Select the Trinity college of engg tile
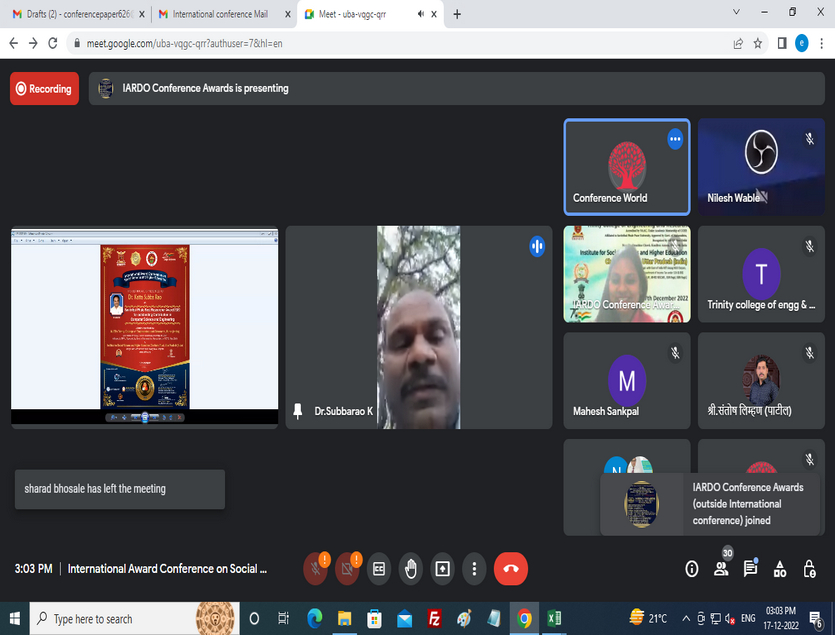The width and height of the screenshot is (835, 635). [761, 274]
